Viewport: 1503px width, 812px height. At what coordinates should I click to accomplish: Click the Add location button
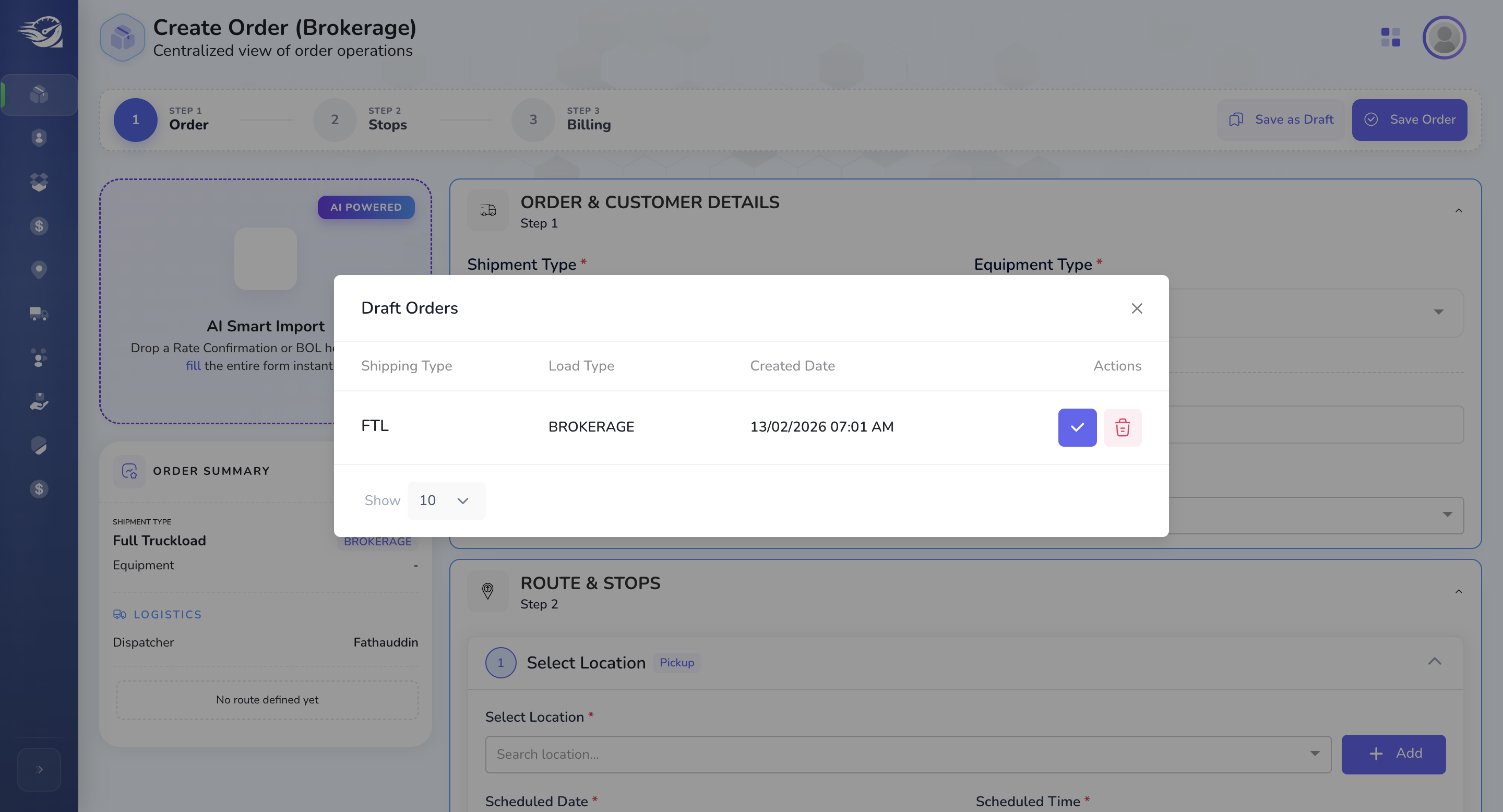pyautogui.click(x=1393, y=754)
